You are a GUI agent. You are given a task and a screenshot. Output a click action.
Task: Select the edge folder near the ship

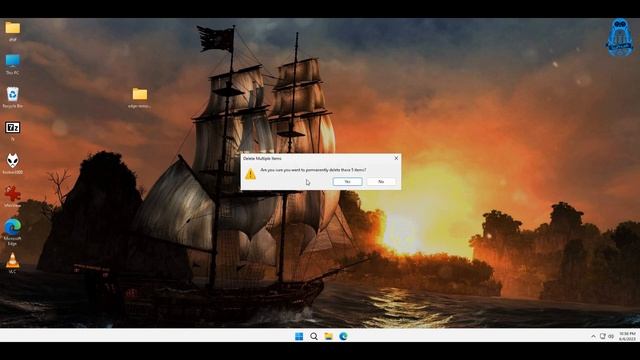click(x=140, y=98)
